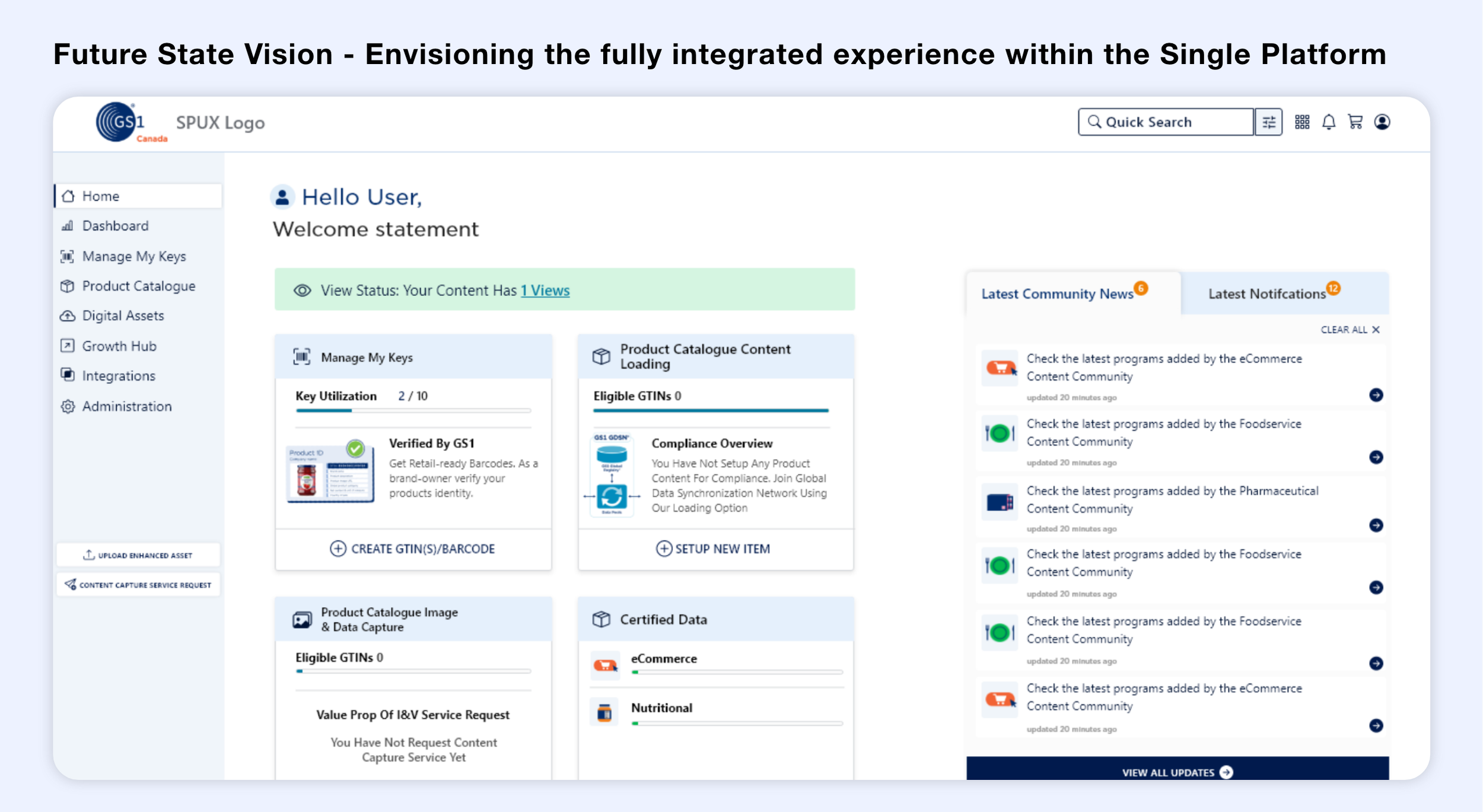
Task: Click Setup New Item button
Action: 713,549
